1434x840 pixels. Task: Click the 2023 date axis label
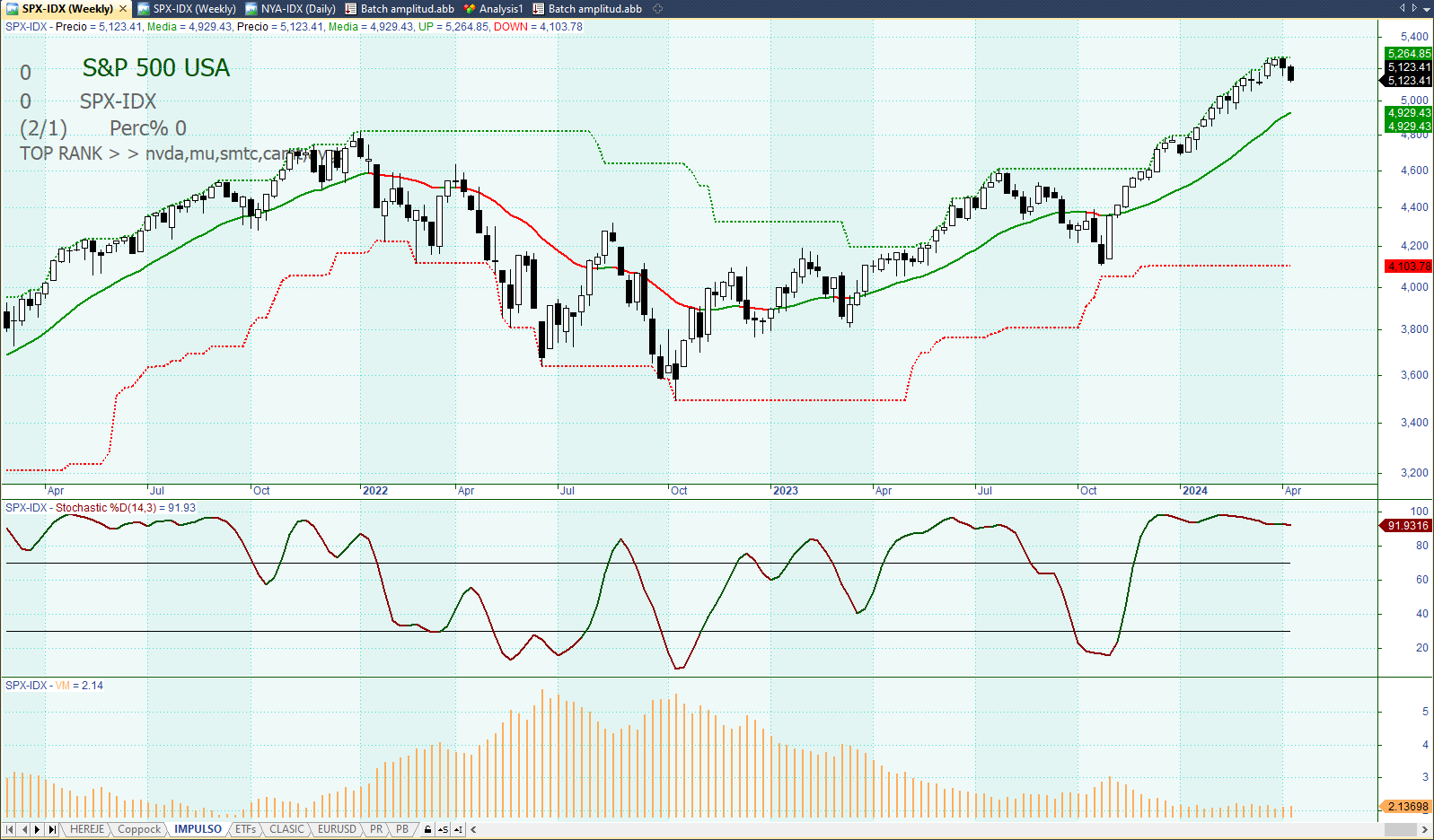[x=786, y=491]
